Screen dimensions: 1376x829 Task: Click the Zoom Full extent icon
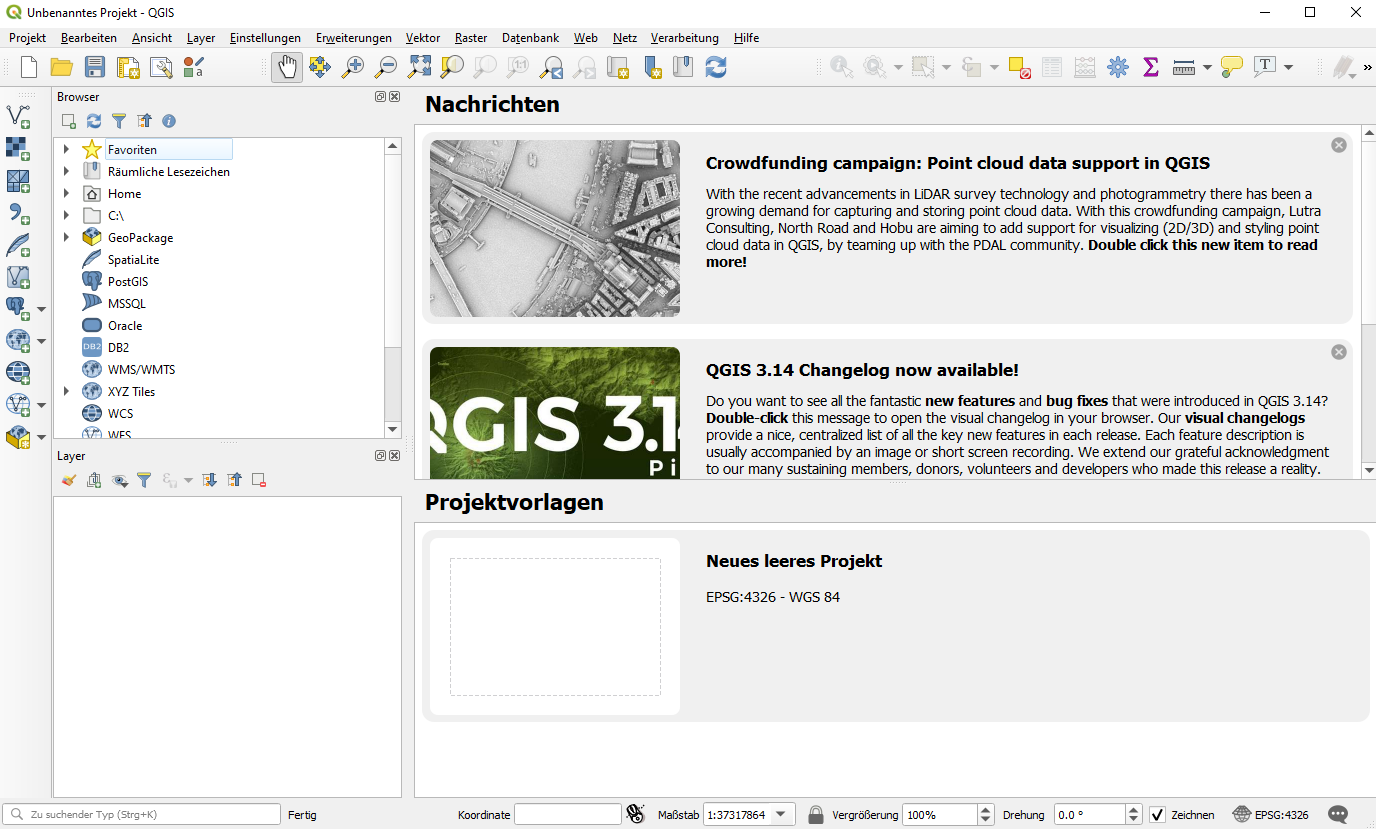tap(419, 67)
